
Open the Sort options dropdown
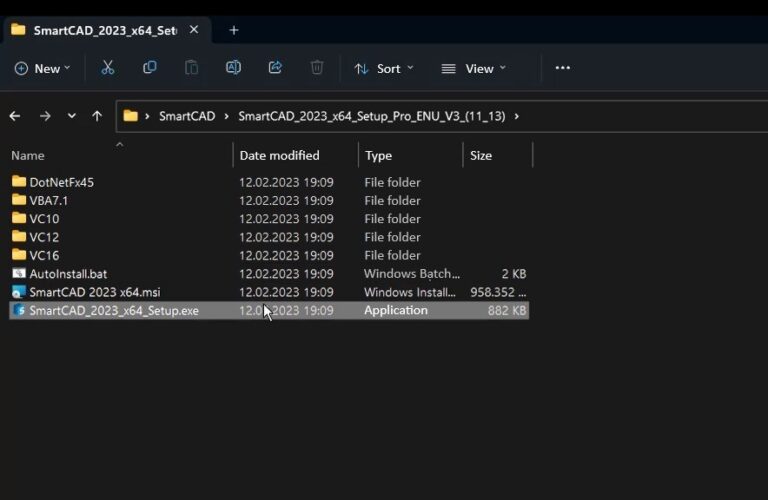click(385, 68)
